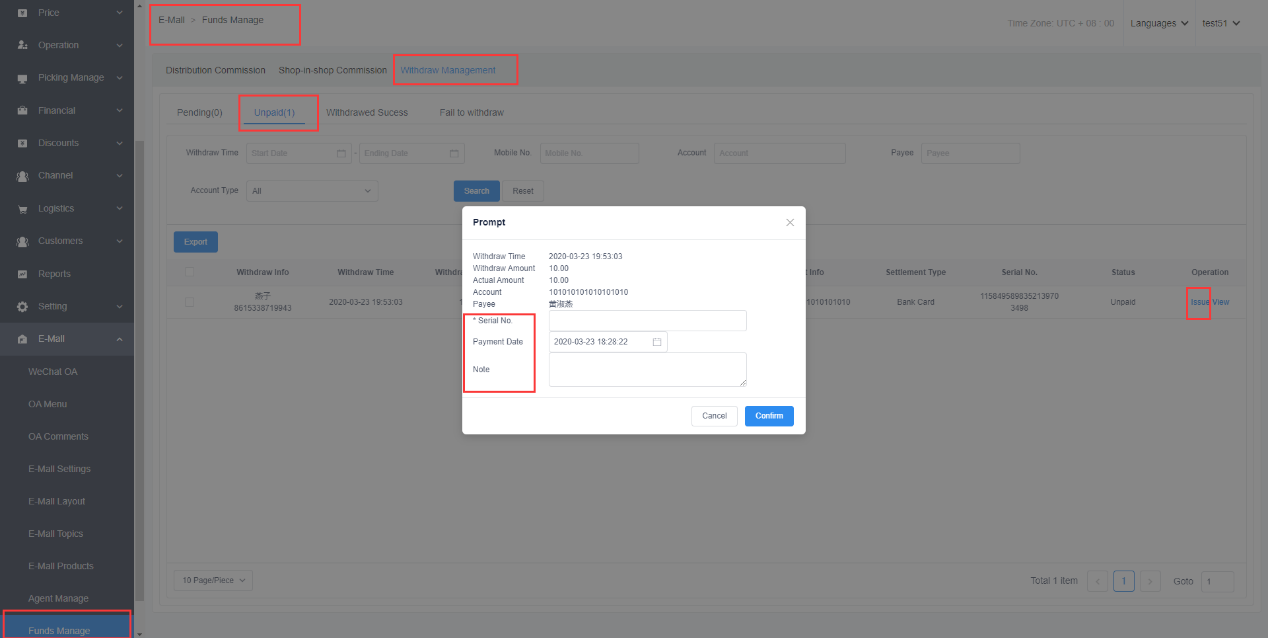Check the first withdraw row checkbox
The width and height of the screenshot is (1268, 638).
189,302
